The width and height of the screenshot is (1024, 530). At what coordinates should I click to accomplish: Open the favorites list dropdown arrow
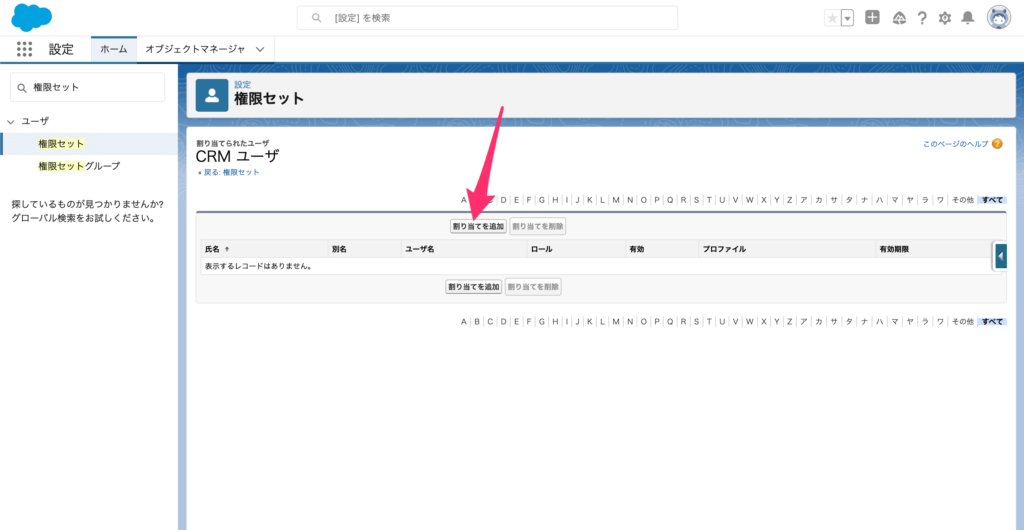(848, 18)
